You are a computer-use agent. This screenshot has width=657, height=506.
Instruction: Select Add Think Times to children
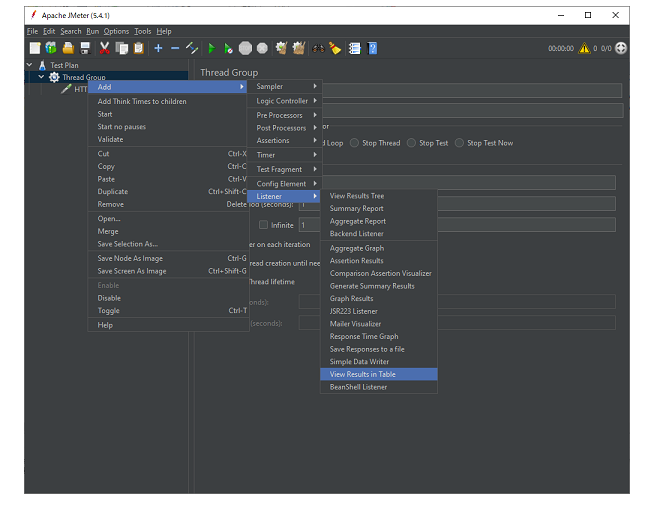(168, 101)
